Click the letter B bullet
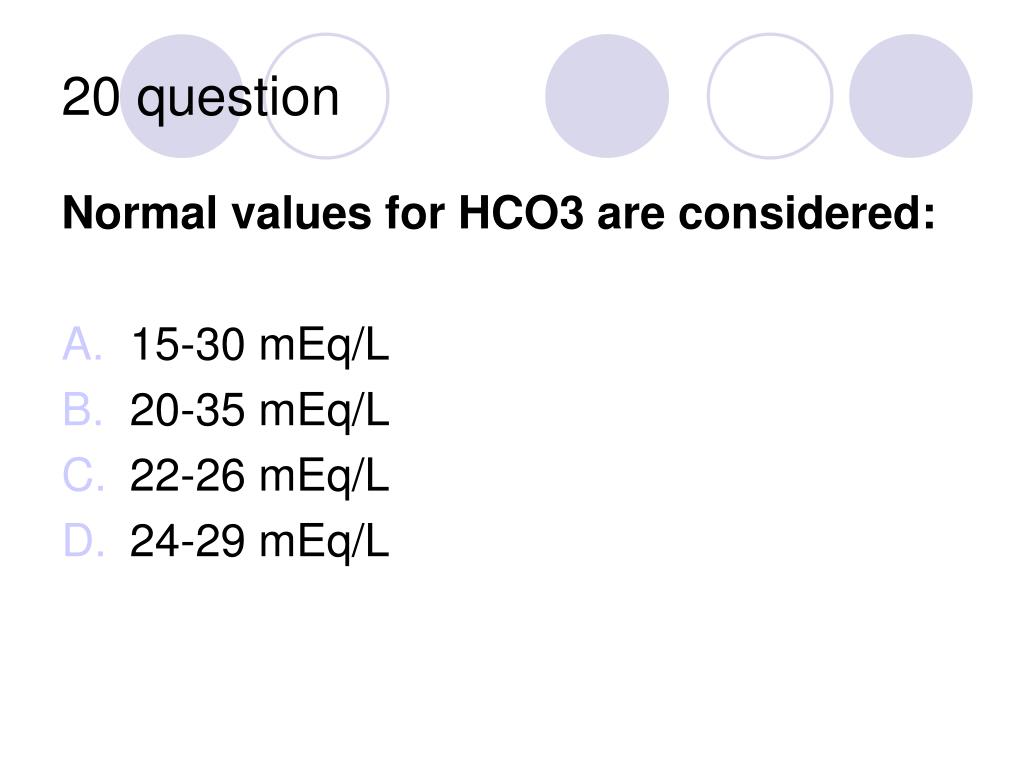Viewport: 1024px width, 768px height. 82,410
